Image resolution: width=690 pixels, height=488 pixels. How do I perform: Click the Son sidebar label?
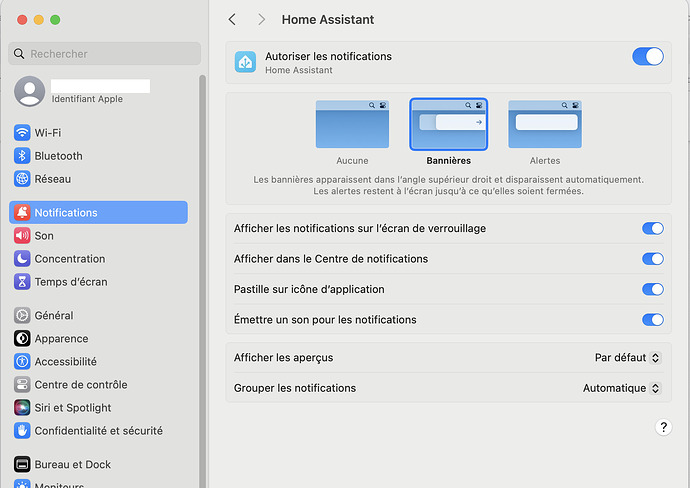[44, 236]
